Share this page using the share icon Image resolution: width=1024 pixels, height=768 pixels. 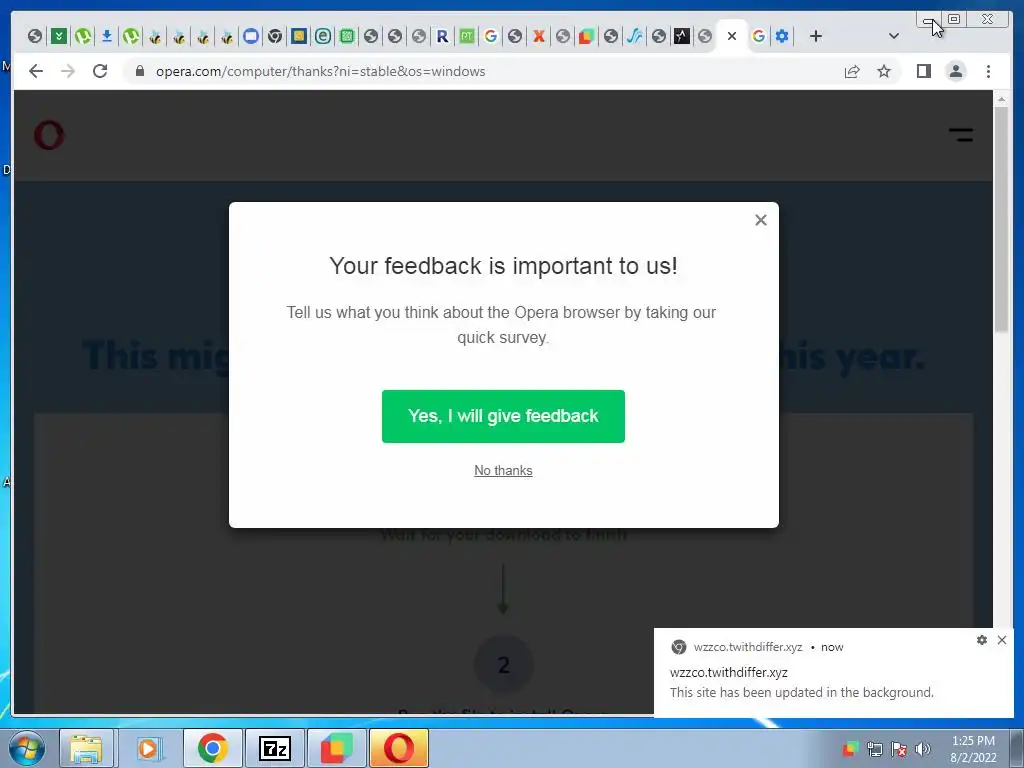tap(852, 71)
